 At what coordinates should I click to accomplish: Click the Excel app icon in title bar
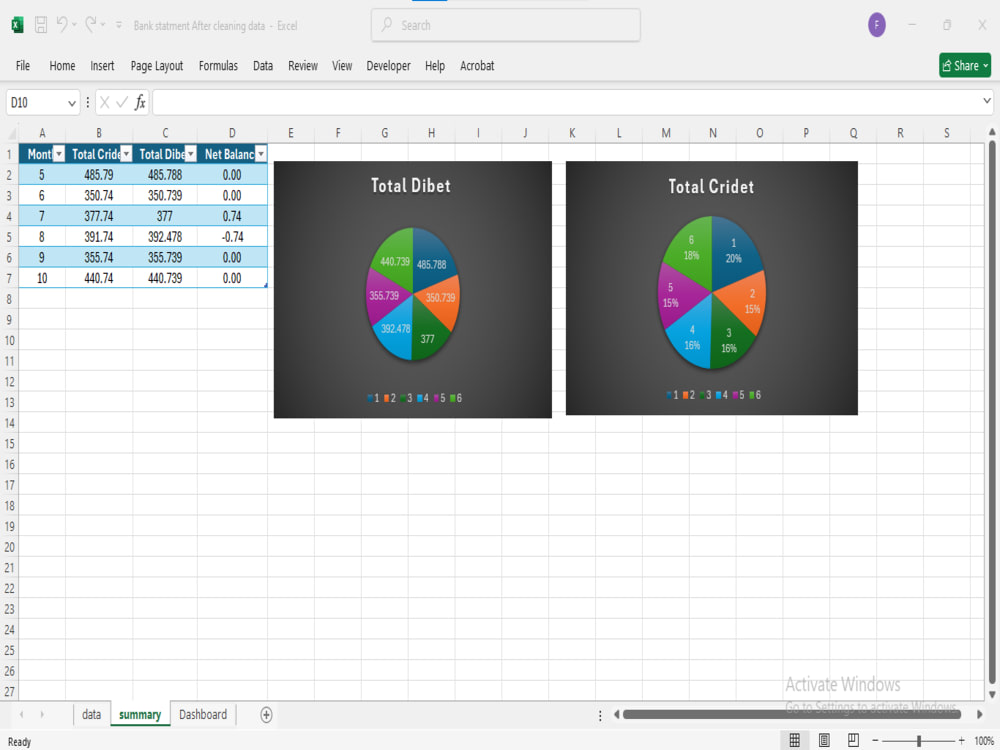tap(17, 25)
